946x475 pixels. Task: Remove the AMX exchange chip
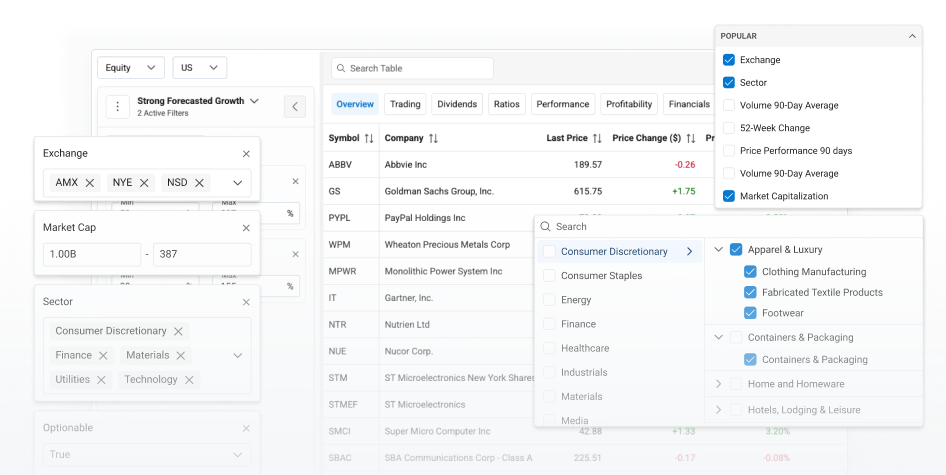click(90, 183)
